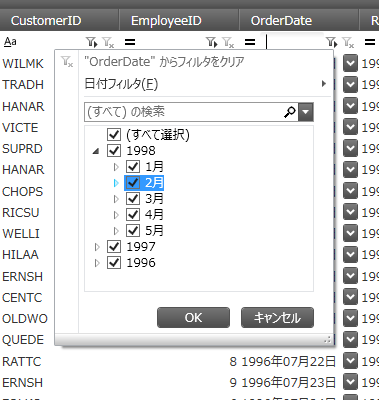Screen dimensions: 379x400
Task: Click the clear-filter icon beside the OrderDate menu entry
Action: 67,62
